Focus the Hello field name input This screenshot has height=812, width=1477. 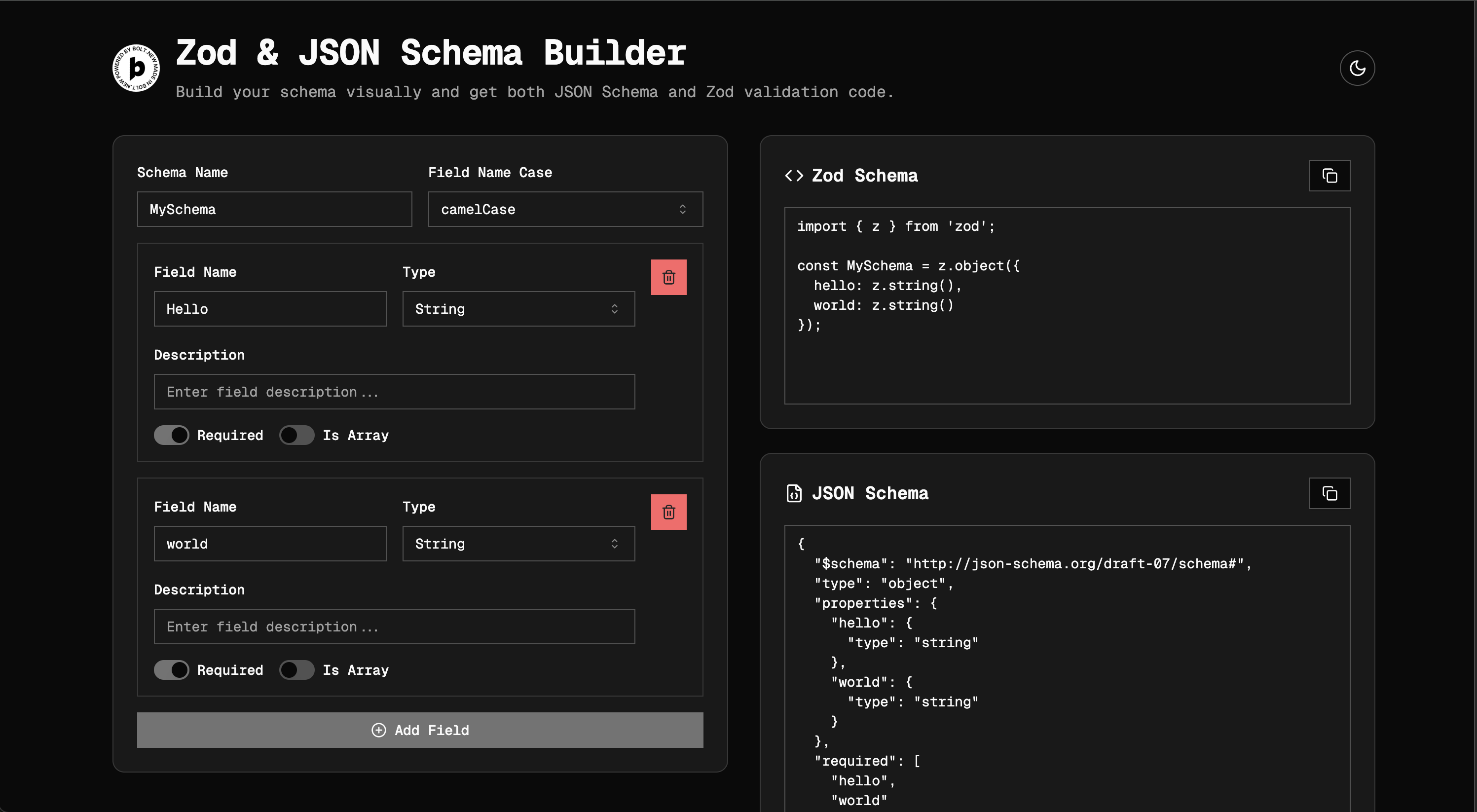(269, 309)
